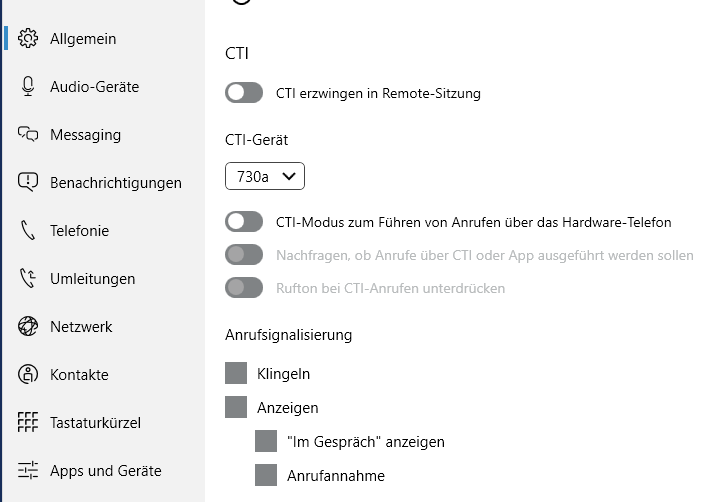
Task: Click the Apps und Geräte sliders icon
Action: tap(28, 470)
